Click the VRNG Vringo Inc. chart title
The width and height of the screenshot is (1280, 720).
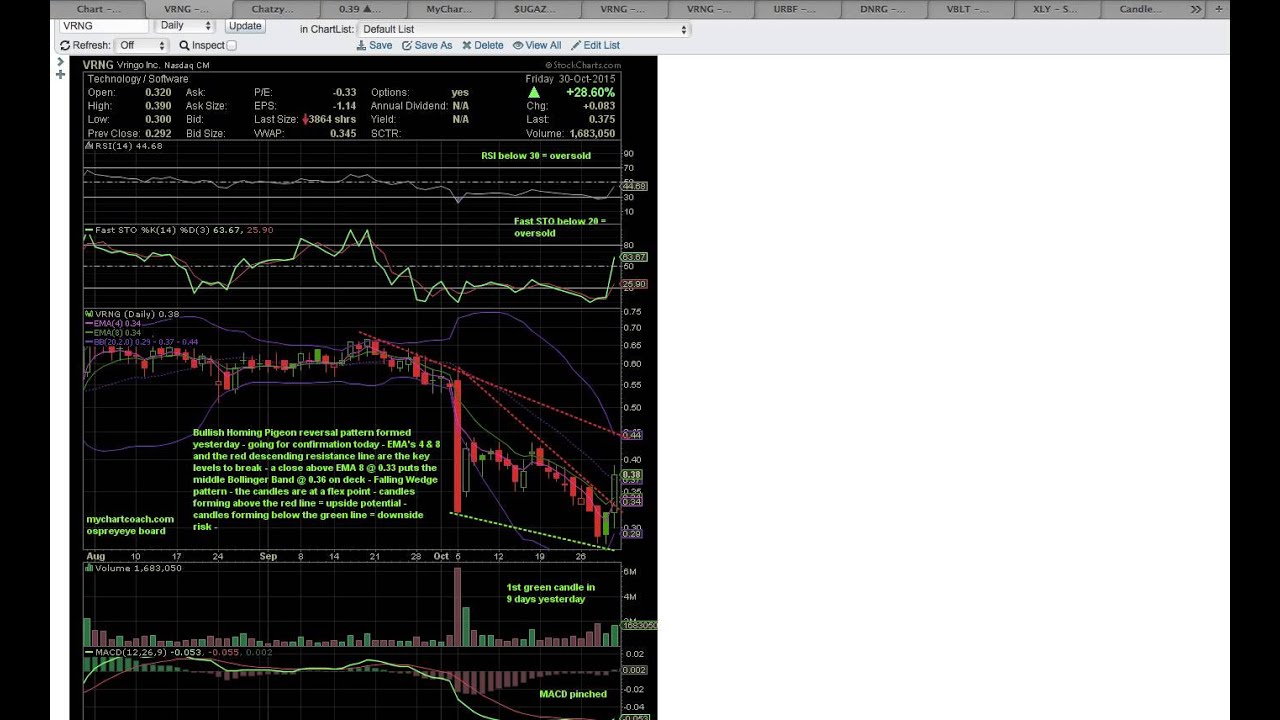point(147,65)
